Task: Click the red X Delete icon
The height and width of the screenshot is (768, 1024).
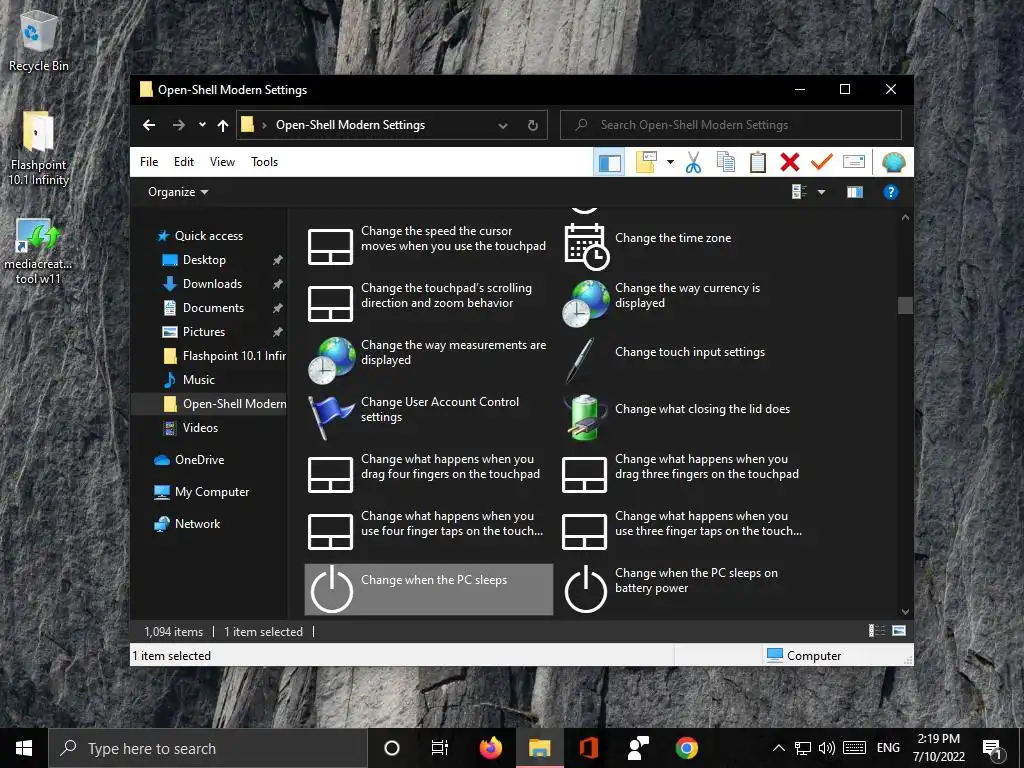Action: (790, 162)
